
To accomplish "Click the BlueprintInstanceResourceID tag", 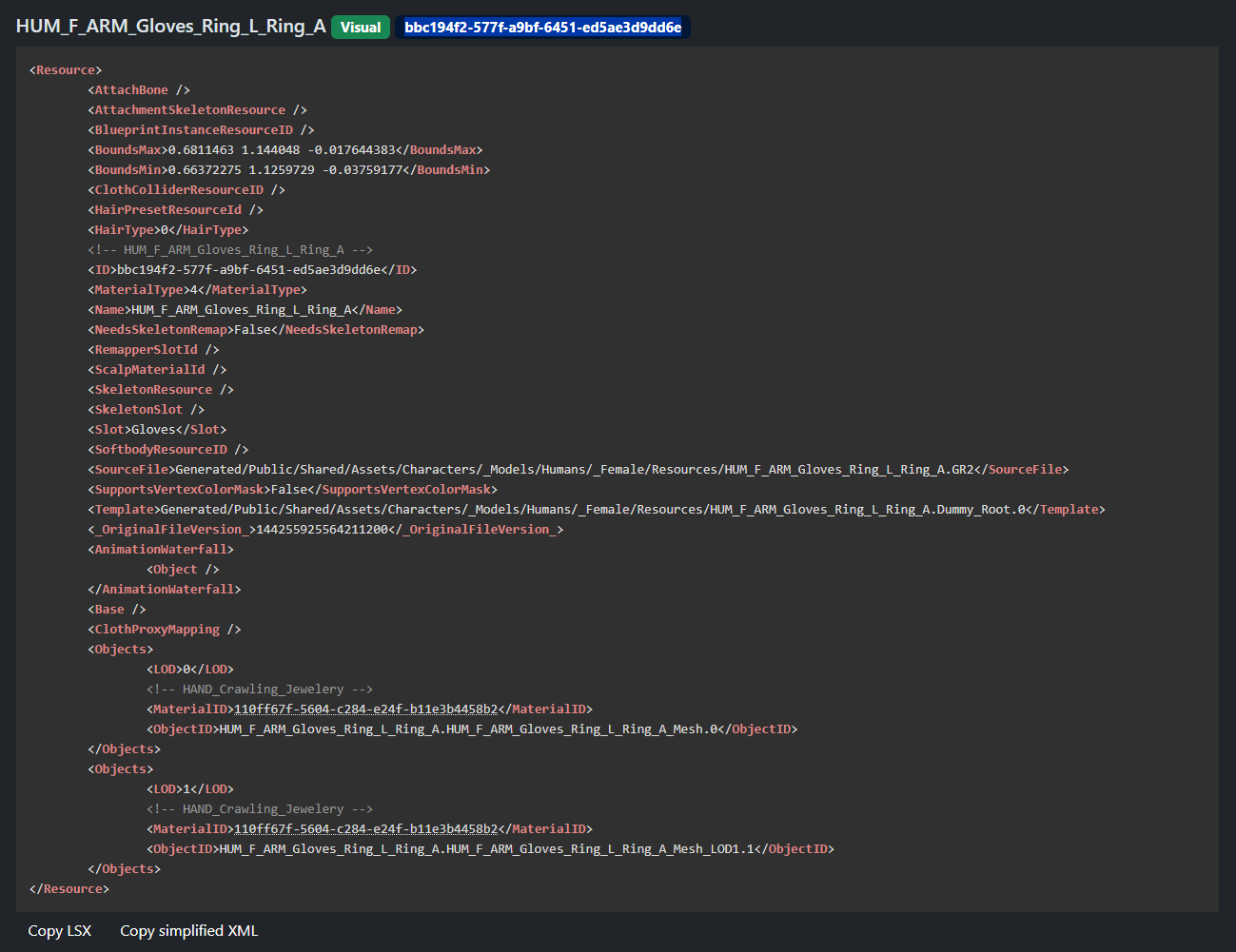I will click(x=201, y=129).
